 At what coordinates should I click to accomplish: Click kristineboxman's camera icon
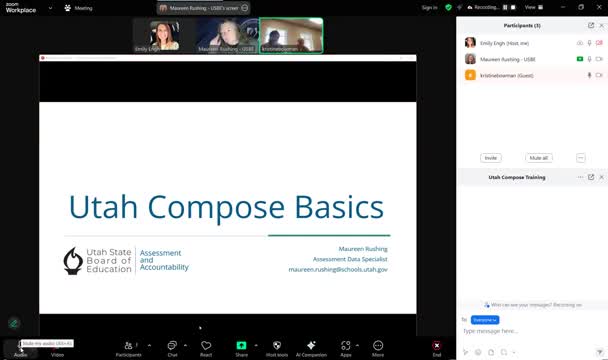coord(599,75)
